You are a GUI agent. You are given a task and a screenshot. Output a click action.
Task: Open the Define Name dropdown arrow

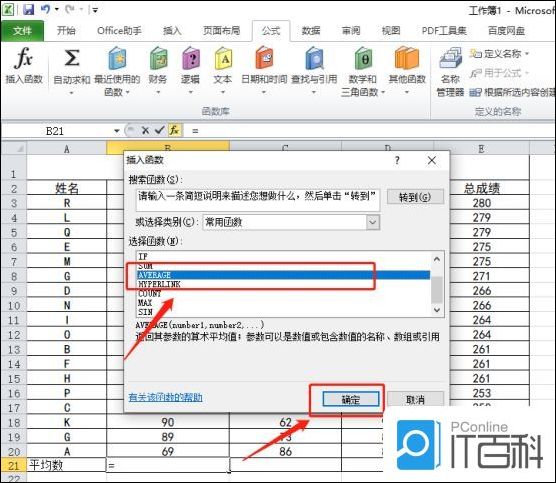pos(527,54)
